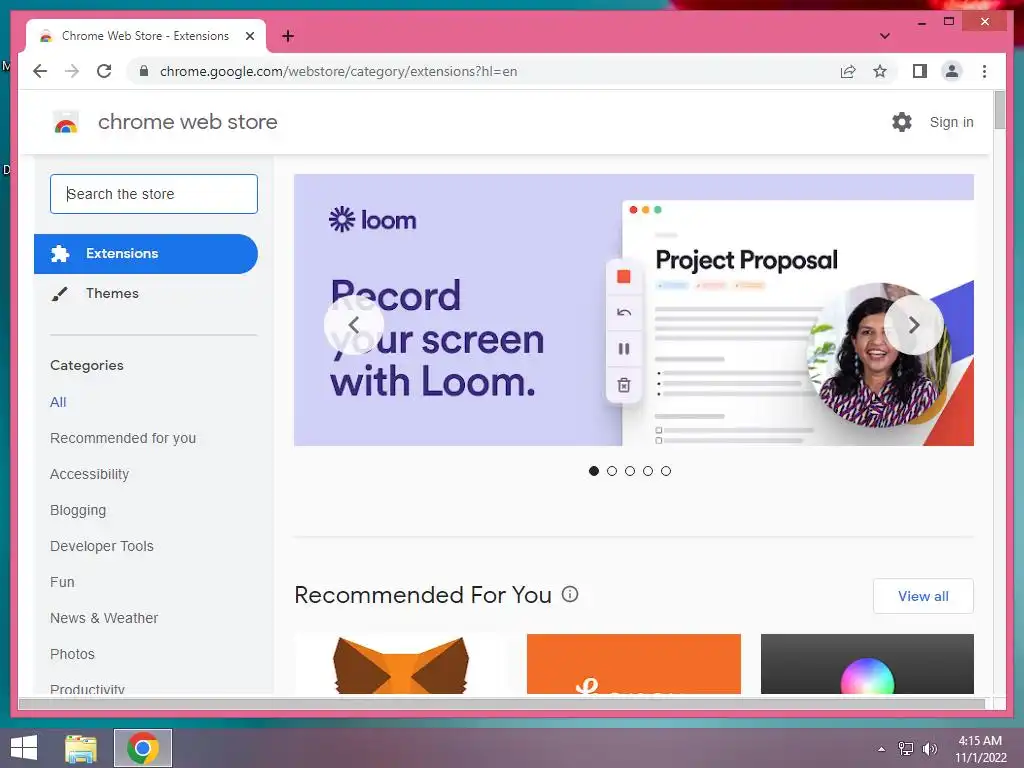Screen dimensions: 1024x768
Task: Share this page icon in address bar
Action: [x=848, y=71]
